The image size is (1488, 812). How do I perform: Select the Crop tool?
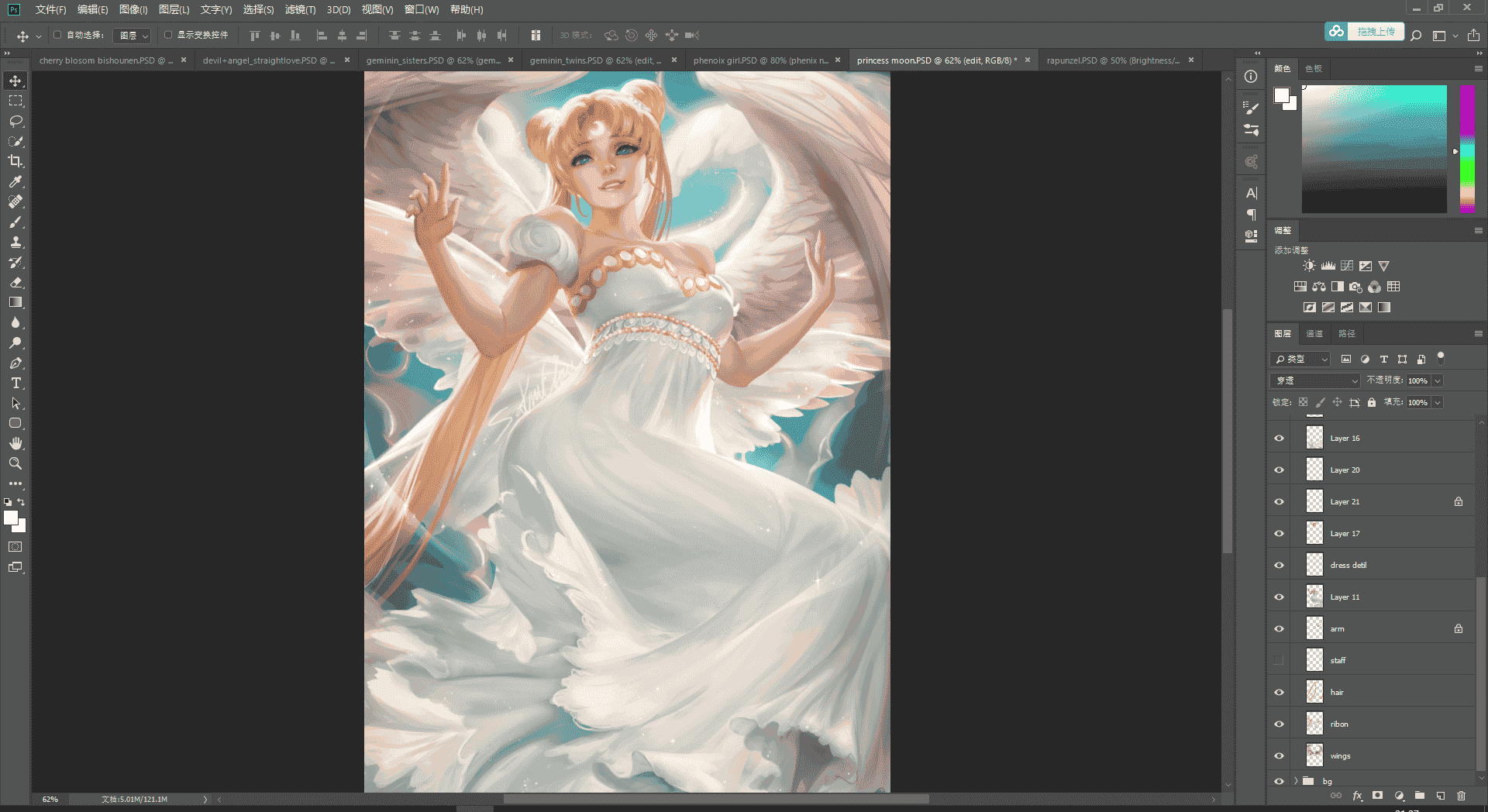tap(15, 161)
